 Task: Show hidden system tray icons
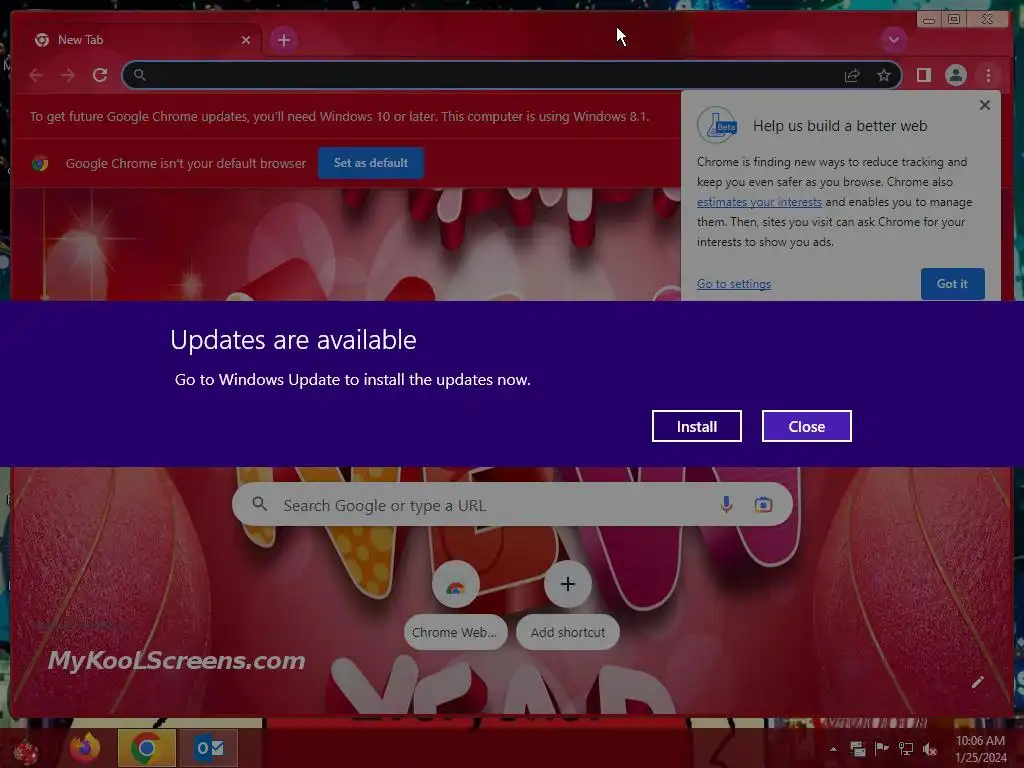click(x=833, y=749)
